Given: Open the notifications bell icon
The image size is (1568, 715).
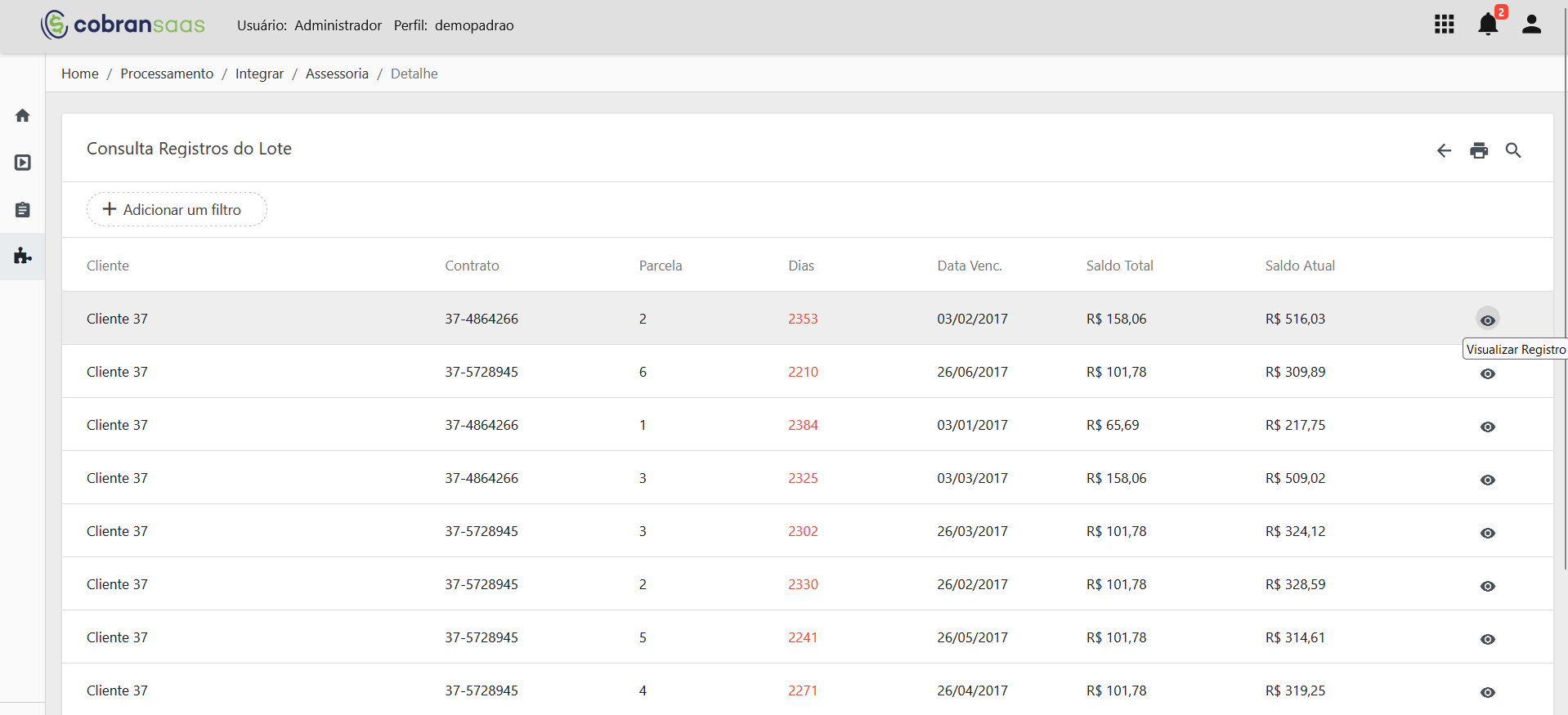Looking at the screenshot, I should [x=1488, y=25].
